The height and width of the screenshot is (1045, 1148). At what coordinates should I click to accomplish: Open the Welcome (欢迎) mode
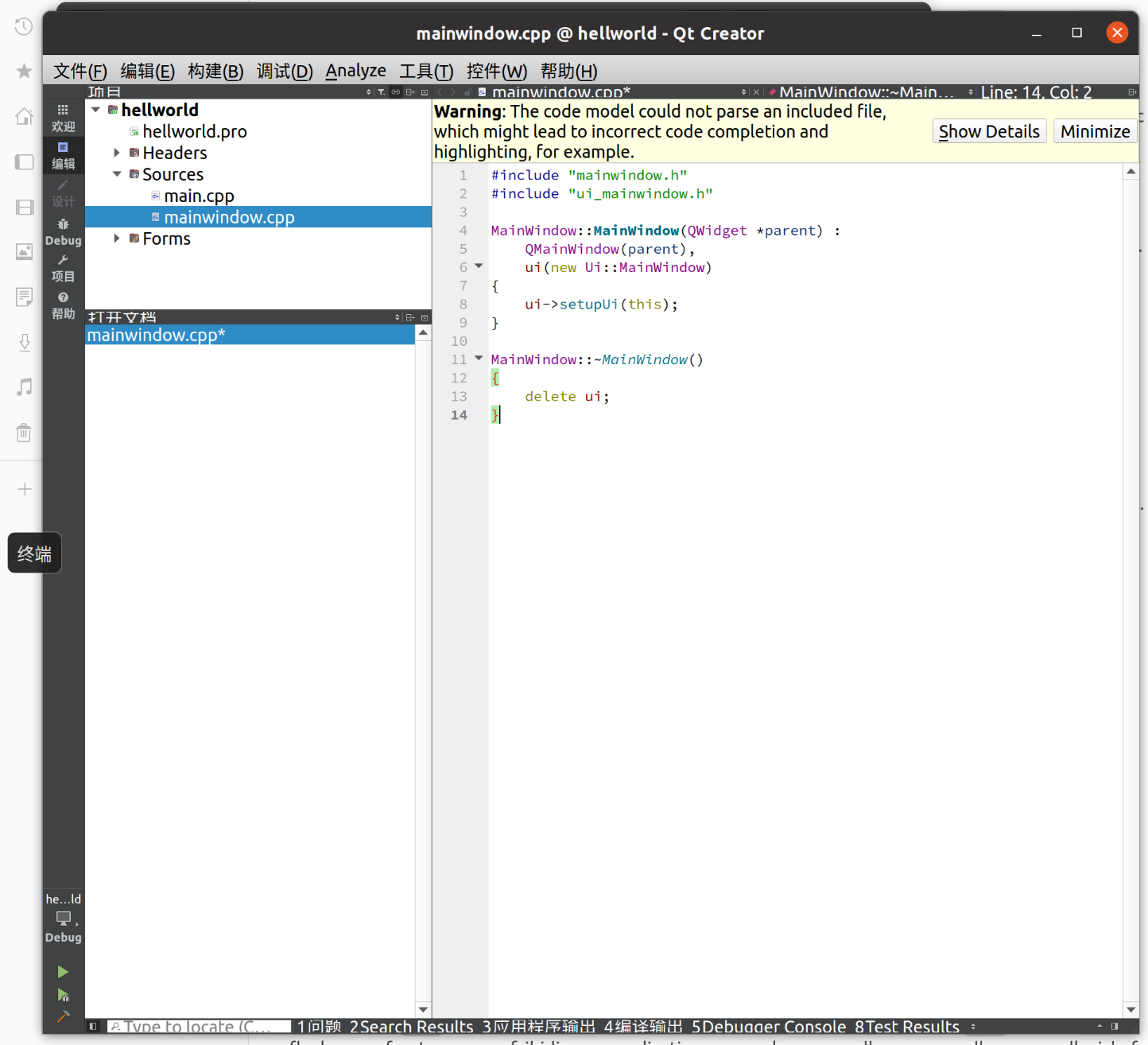[63, 118]
